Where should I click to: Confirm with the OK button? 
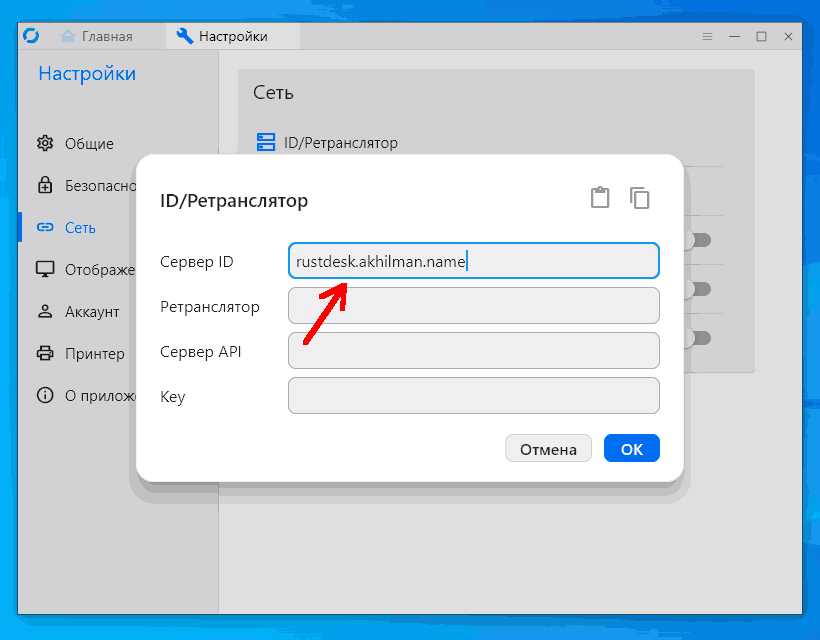tap(632, 449)
